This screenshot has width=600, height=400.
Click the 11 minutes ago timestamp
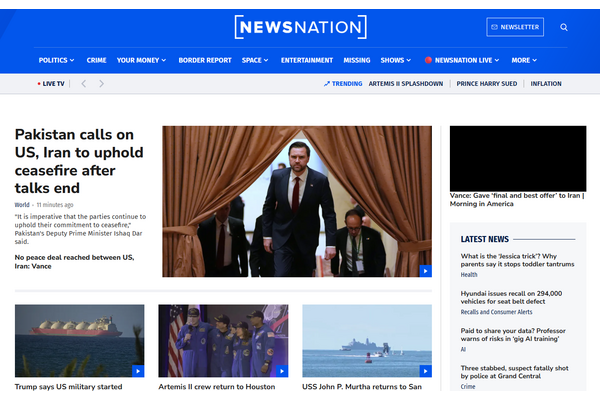(55, 205)
